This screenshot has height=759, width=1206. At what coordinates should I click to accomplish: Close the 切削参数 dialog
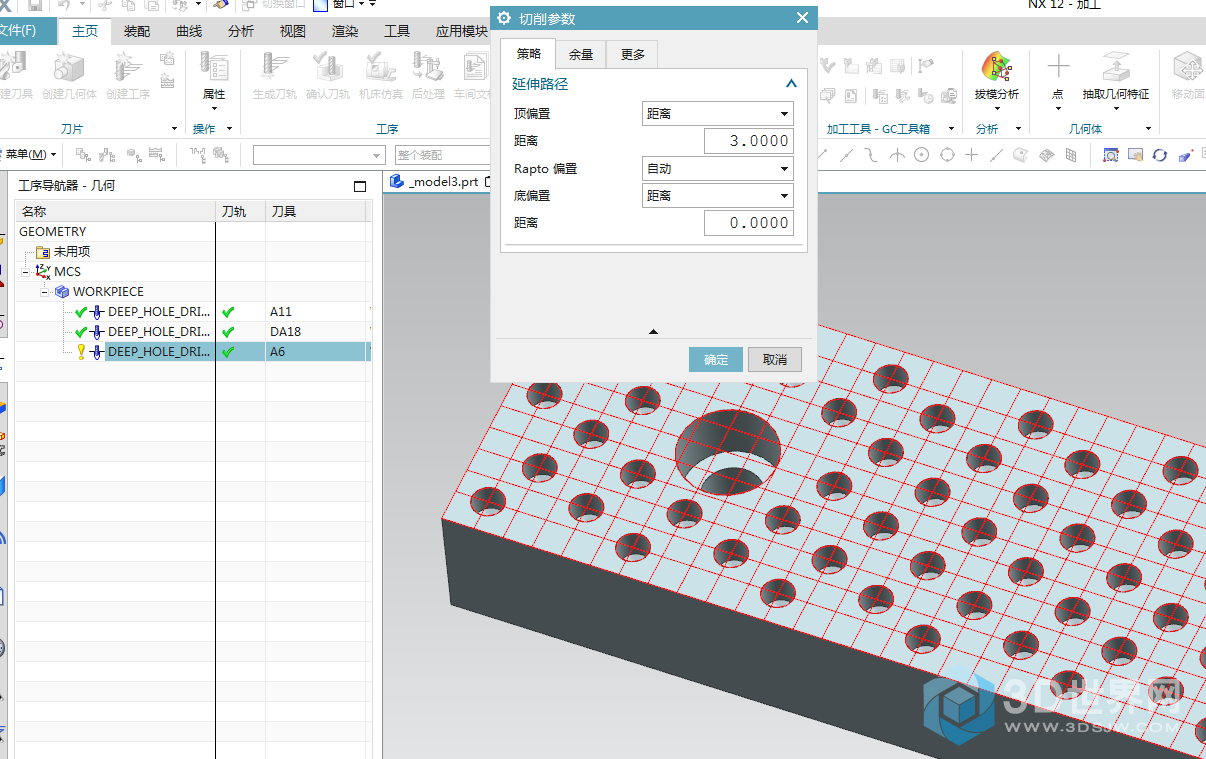[x=802, y=18]
